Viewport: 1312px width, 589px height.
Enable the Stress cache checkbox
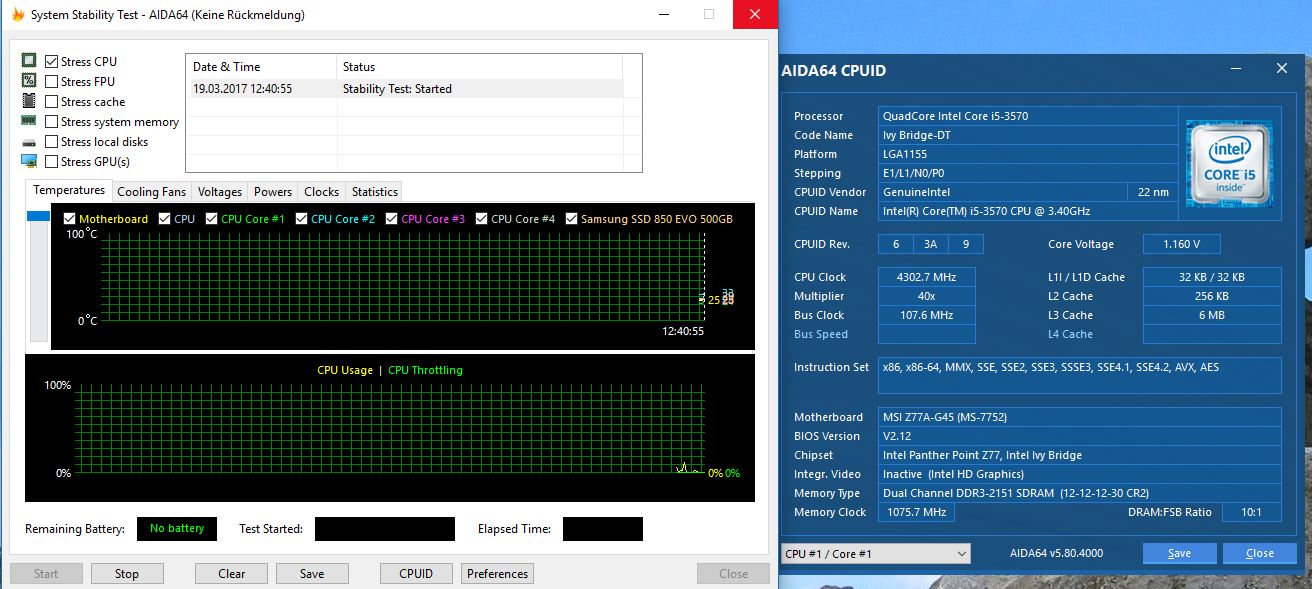coord(52,102)
